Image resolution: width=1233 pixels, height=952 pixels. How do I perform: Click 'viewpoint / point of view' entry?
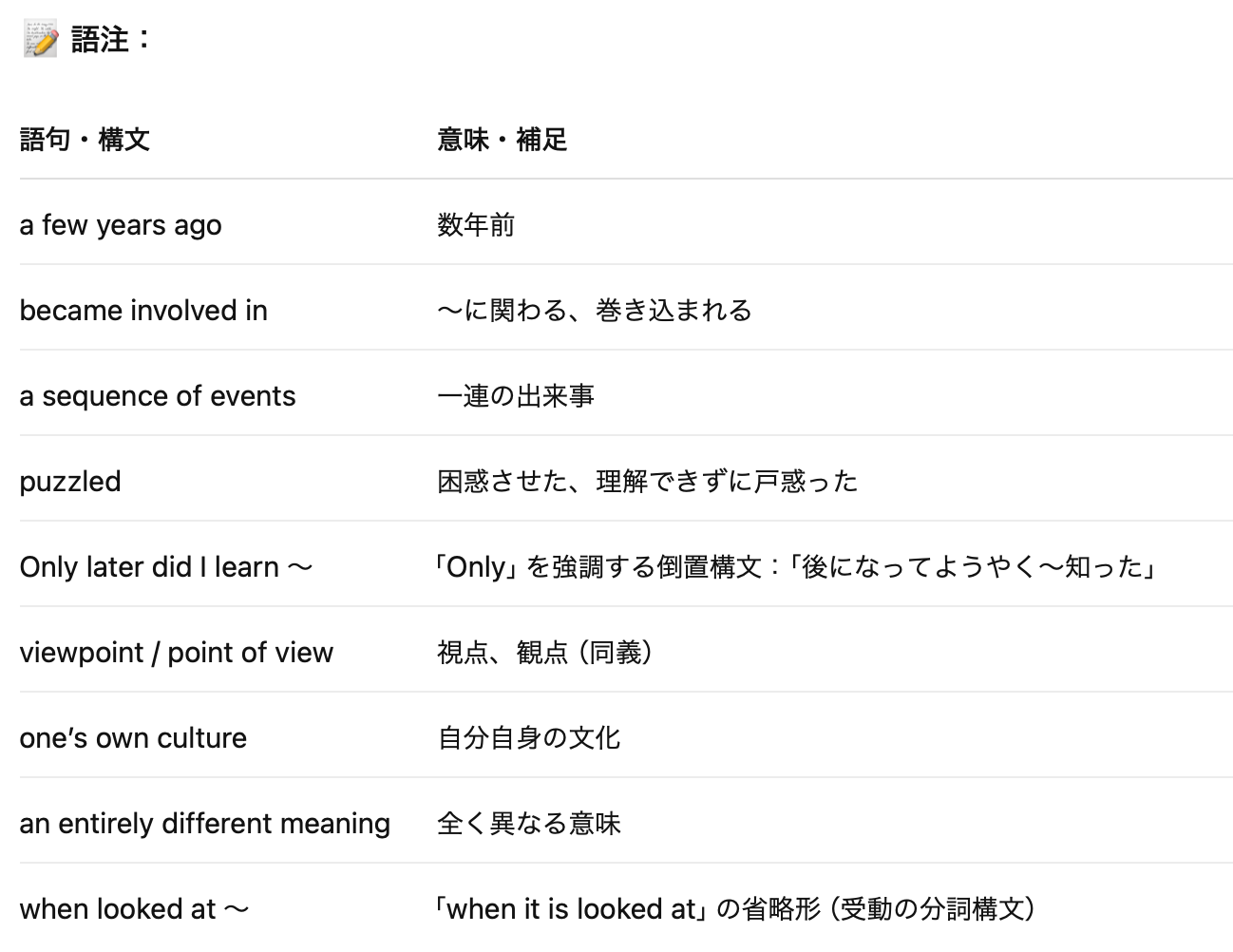tap(177, 653)
